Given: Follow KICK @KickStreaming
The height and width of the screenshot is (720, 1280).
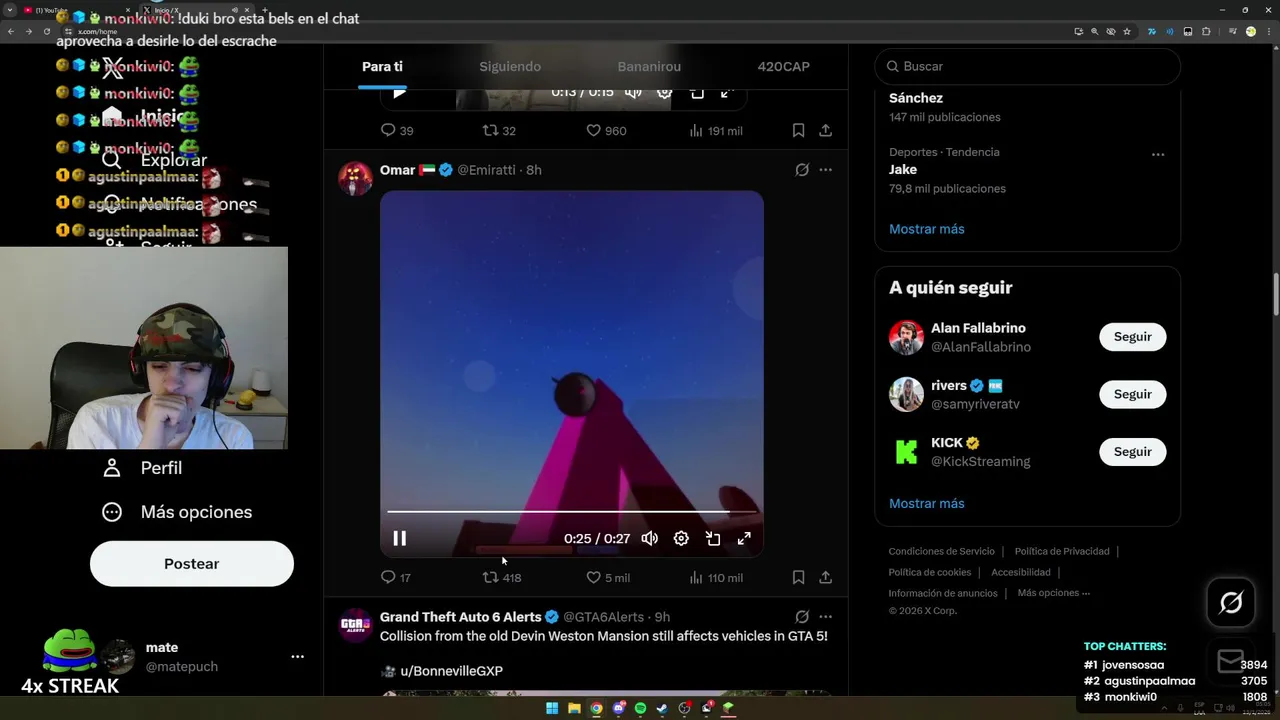Looking at the screenshot, I should [1133, 452].
